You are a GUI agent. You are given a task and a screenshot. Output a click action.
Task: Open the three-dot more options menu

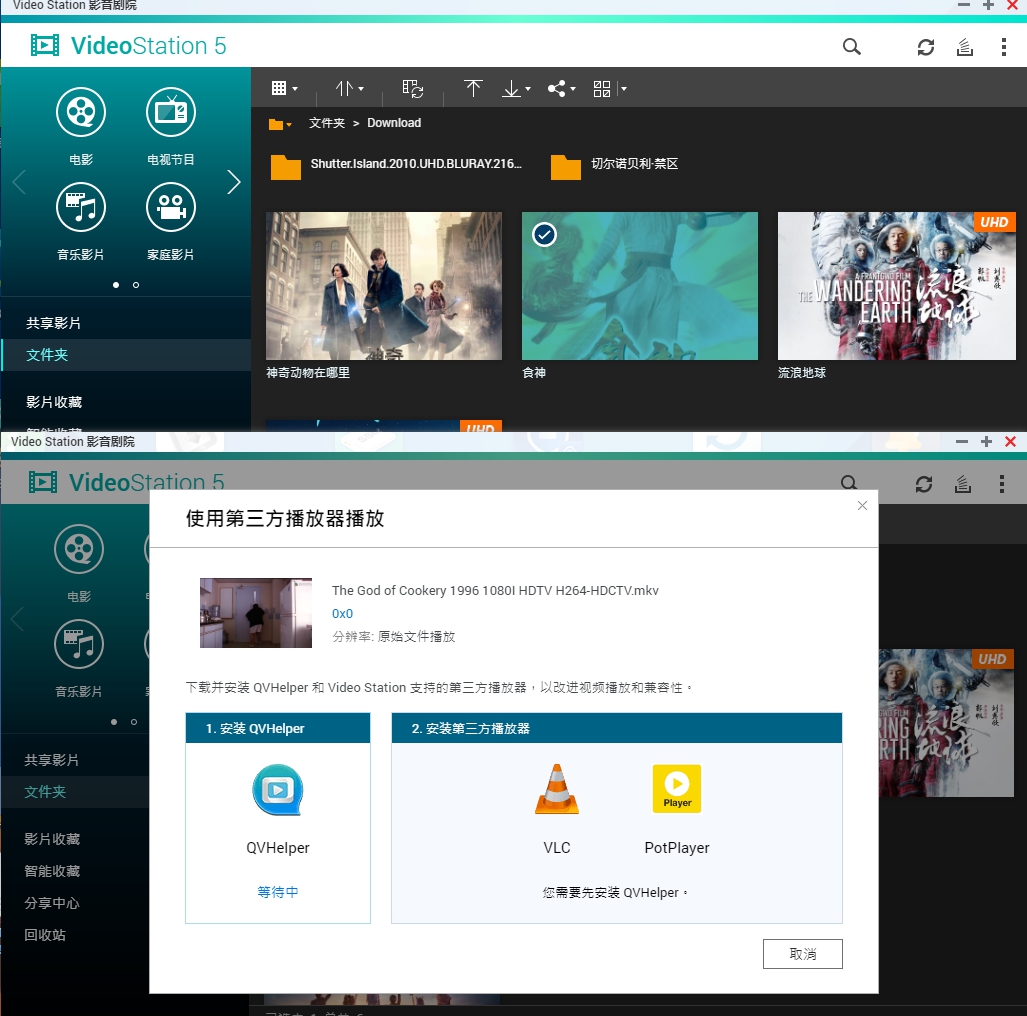click(1002, 47)
